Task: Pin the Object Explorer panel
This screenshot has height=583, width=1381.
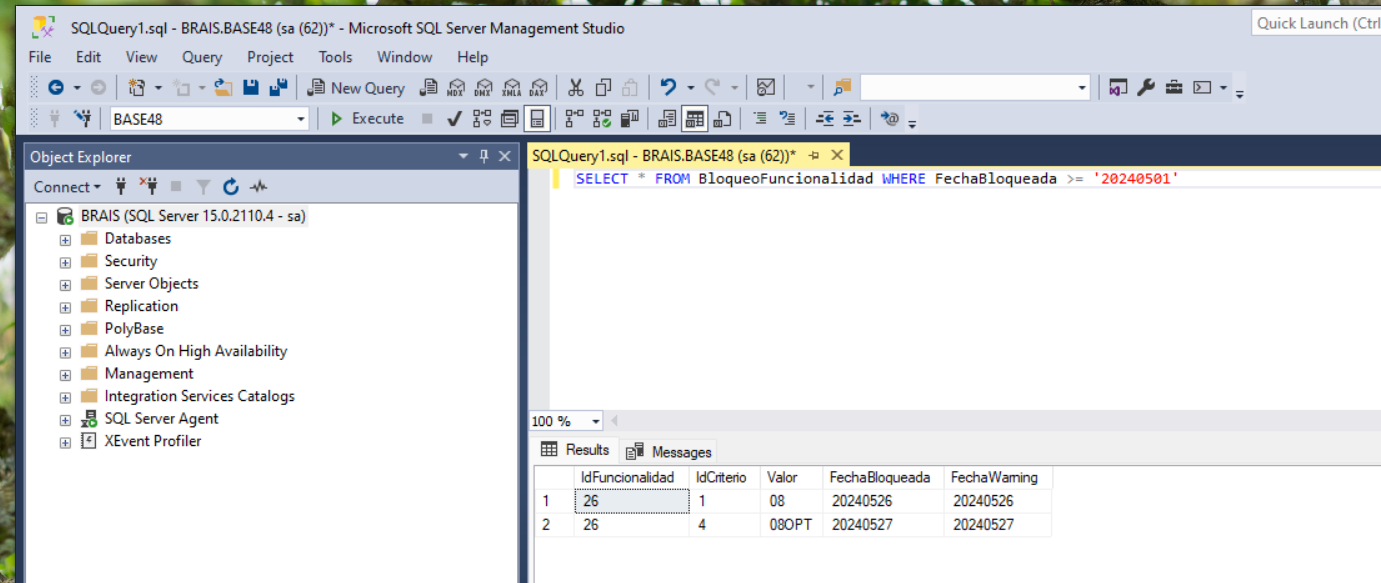Action: point(484,156)
